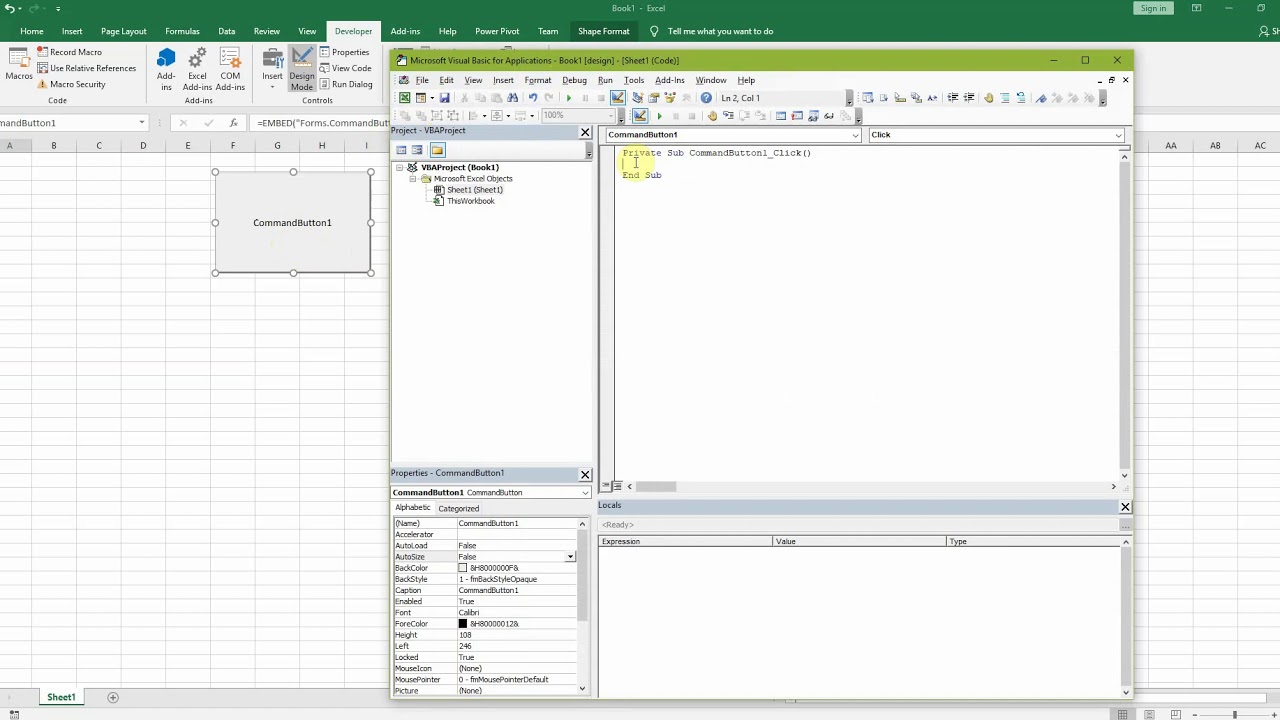This screenshot has height=720, width=1280.
Task: Toggle Use Relative References
Action: 86,68
